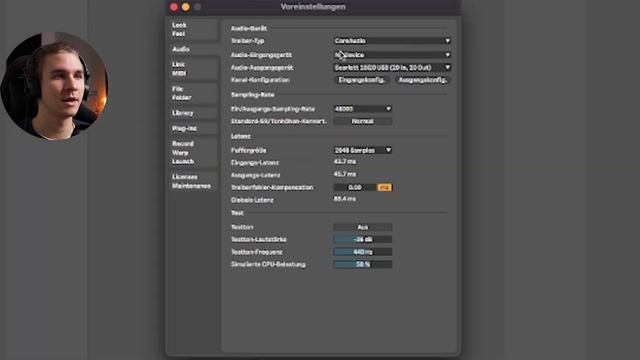Click the Audio-Gerät section heading

point(249,29)
